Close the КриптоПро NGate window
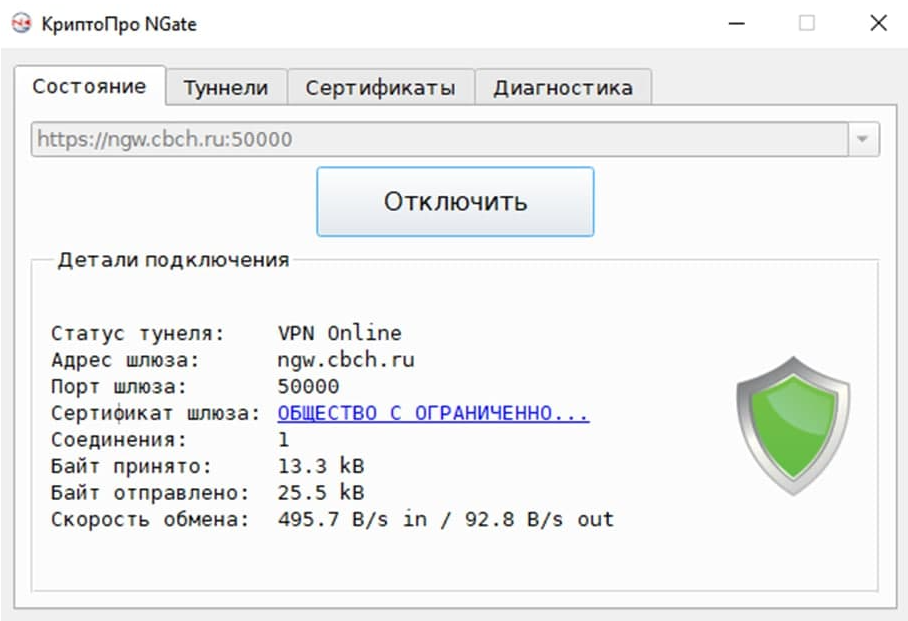Image resolution: width=908 pixels, height=621 pixels. (878, 24)
